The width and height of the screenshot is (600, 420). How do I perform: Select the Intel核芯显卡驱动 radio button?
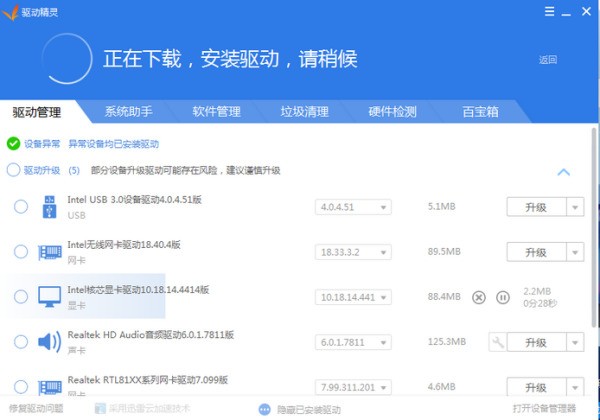click(x=21, y=296)
